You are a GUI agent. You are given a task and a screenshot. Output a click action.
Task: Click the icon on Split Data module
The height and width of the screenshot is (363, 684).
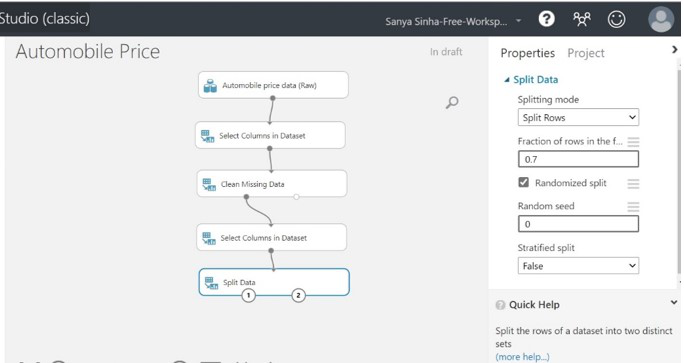pos(211,283)
